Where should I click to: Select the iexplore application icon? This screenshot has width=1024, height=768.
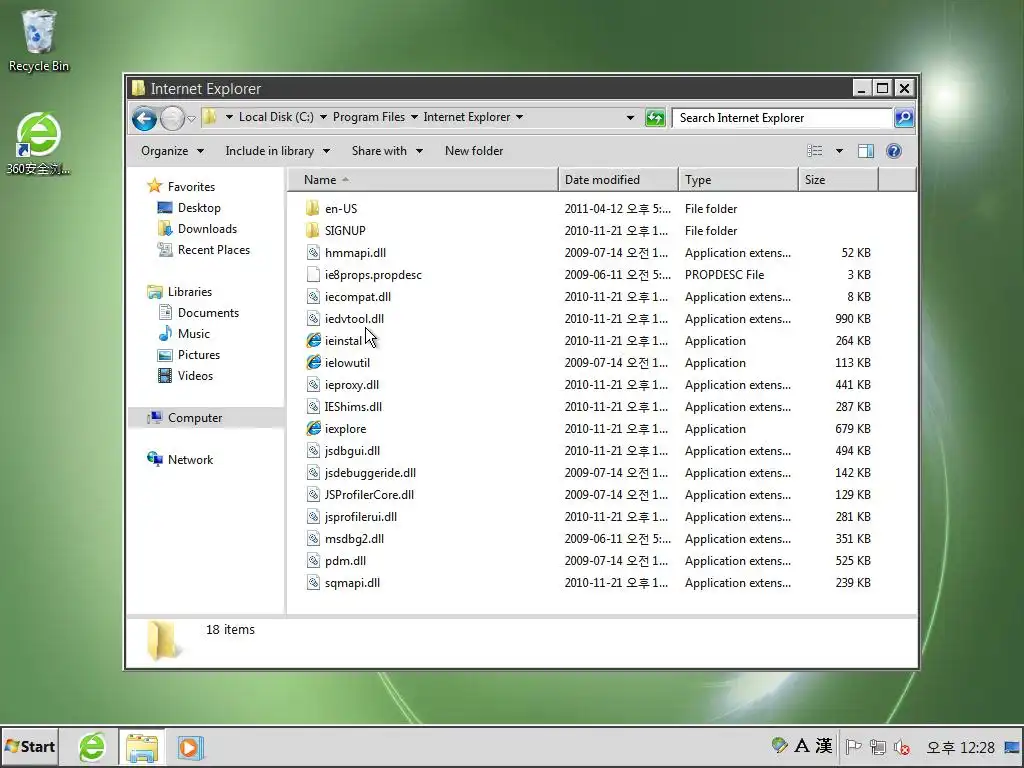313,428
